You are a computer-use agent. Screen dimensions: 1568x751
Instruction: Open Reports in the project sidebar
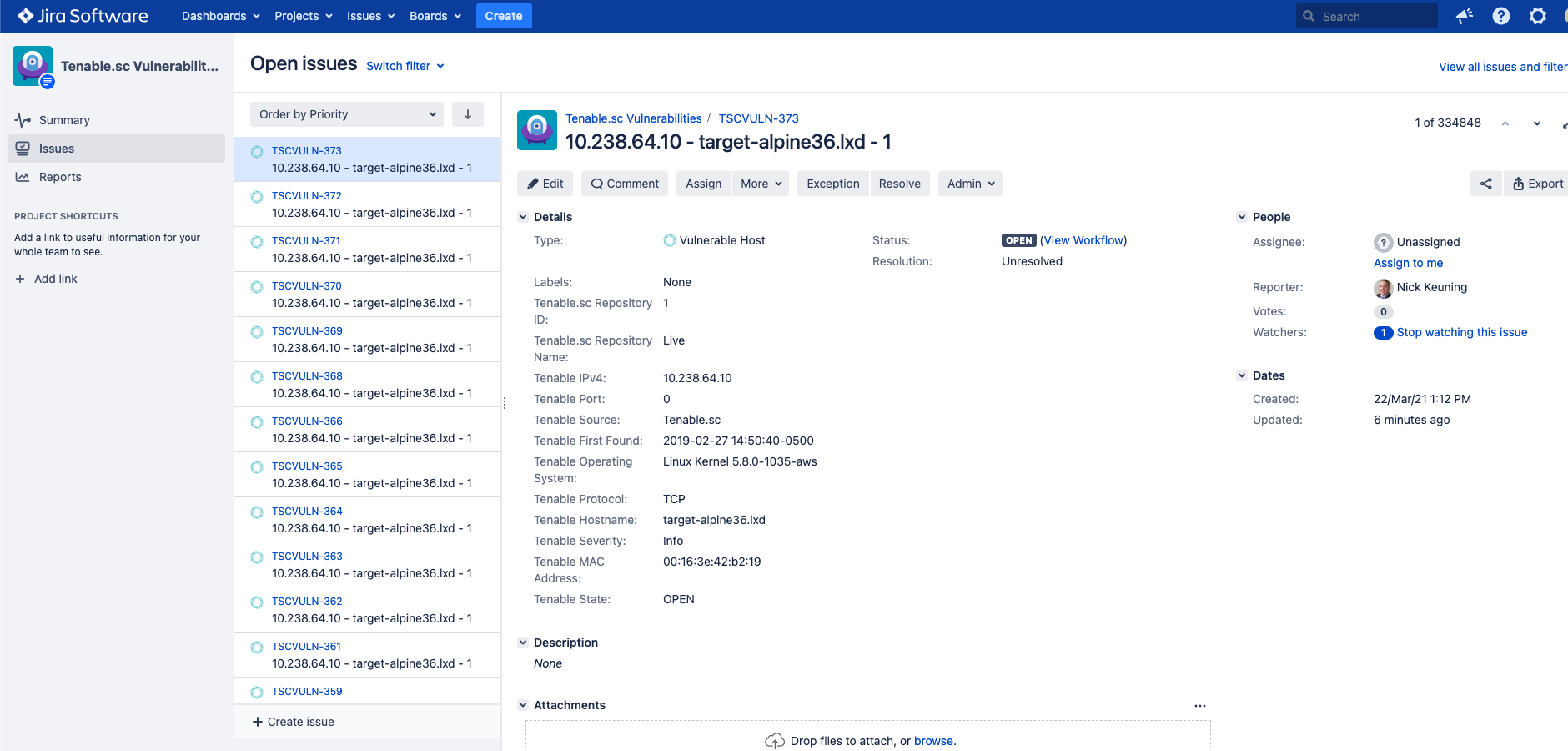pyautogui.click(x=117, y=177)
